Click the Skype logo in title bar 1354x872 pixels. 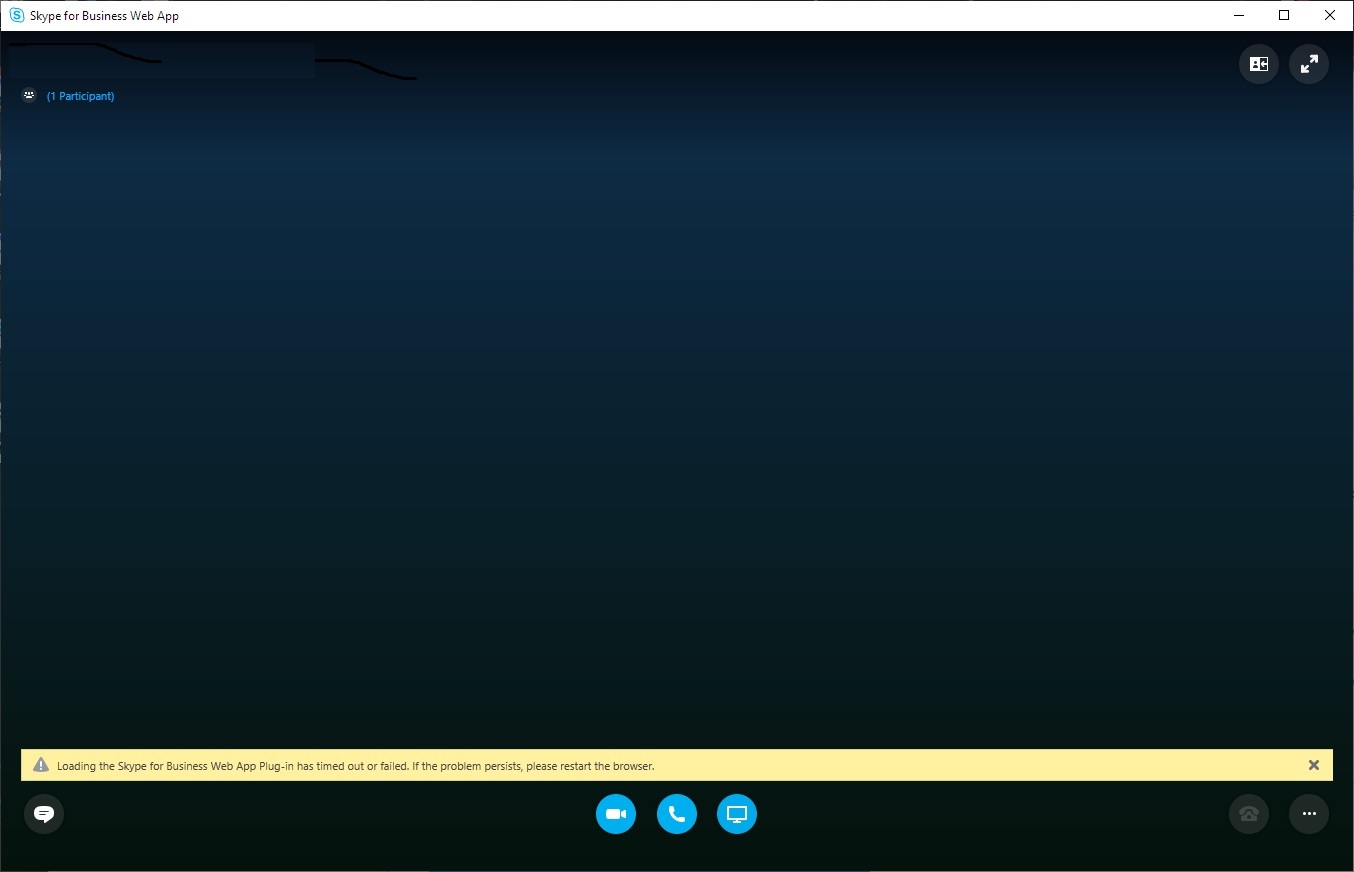(16, 16)
